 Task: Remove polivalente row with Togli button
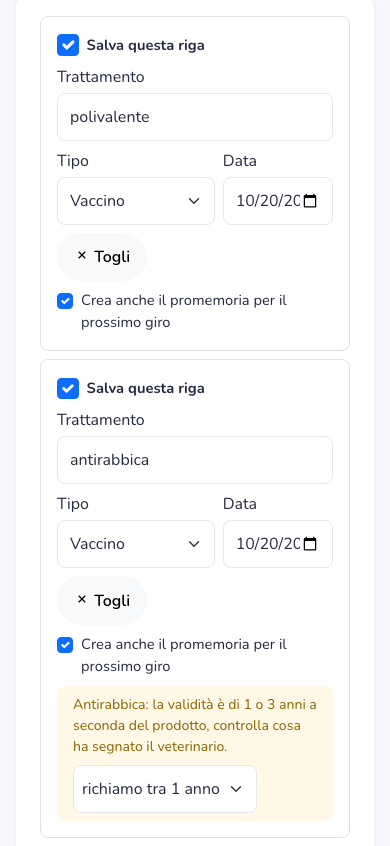(102, 257)
